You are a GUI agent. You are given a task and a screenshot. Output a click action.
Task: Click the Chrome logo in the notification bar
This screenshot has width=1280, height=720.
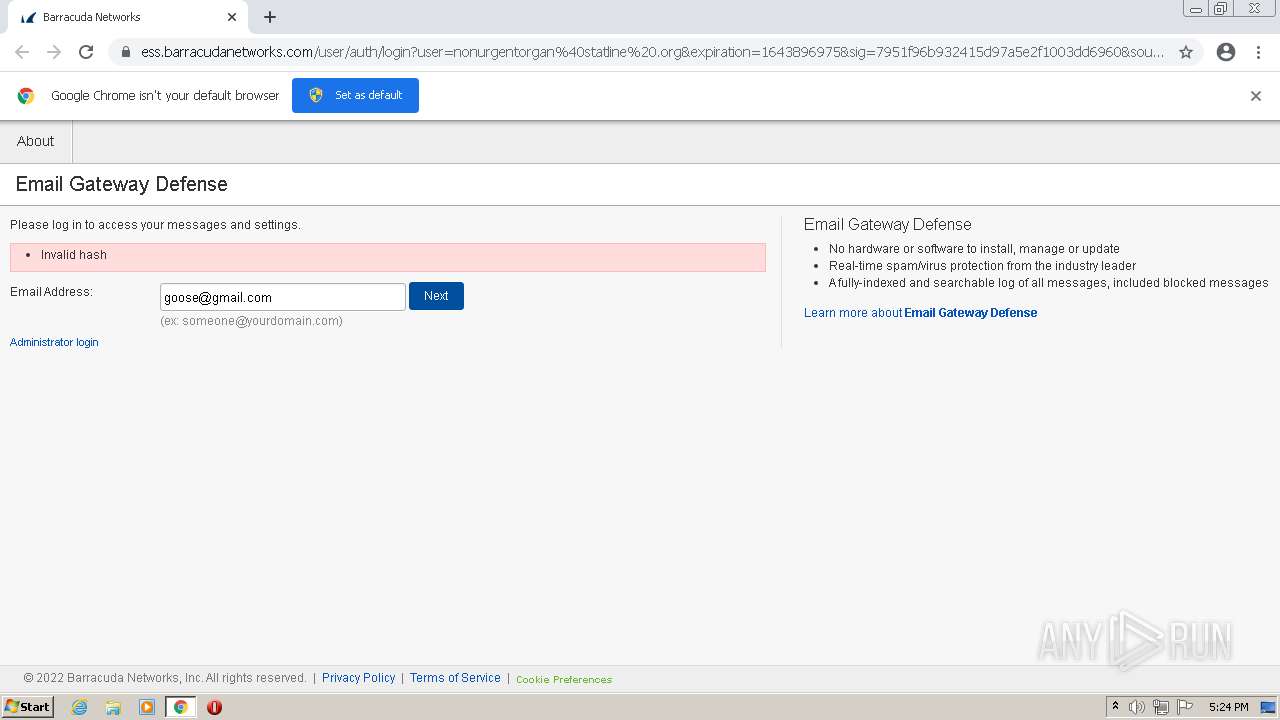26,96
